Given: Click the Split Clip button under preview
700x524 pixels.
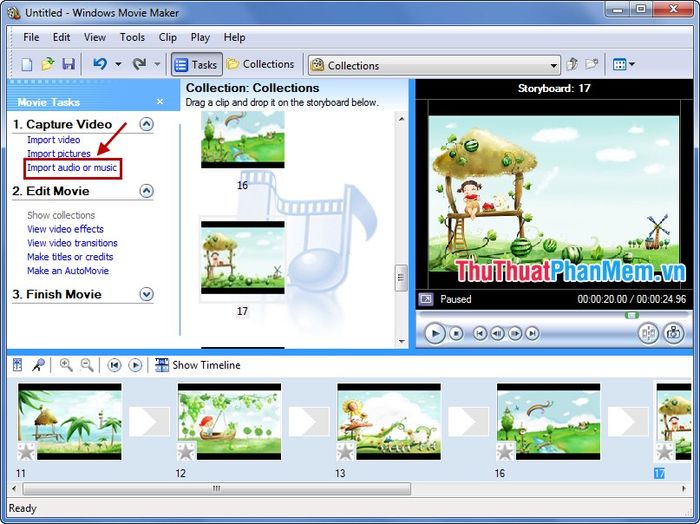Looking at the screenshot, I should (648, 333).
